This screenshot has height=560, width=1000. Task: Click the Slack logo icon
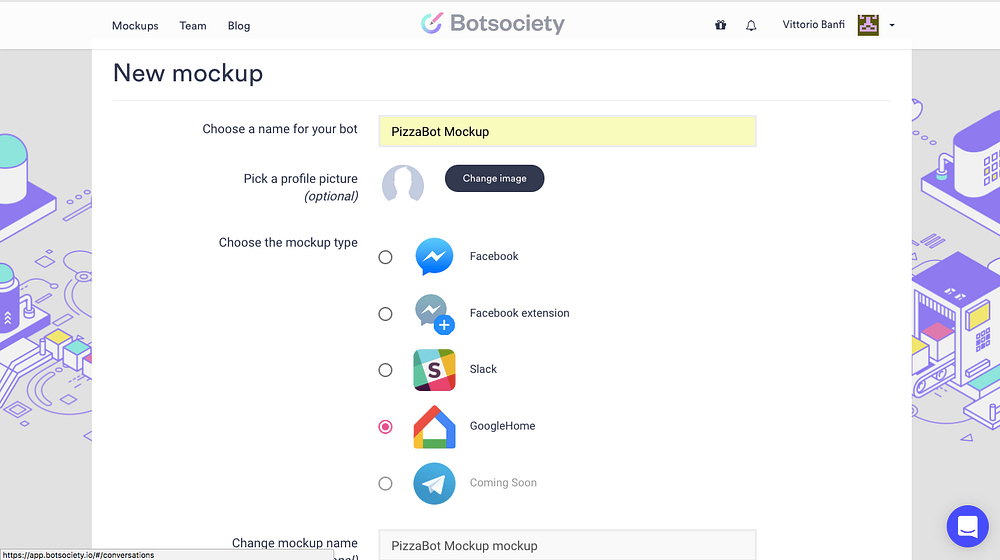tap(434, 370)
